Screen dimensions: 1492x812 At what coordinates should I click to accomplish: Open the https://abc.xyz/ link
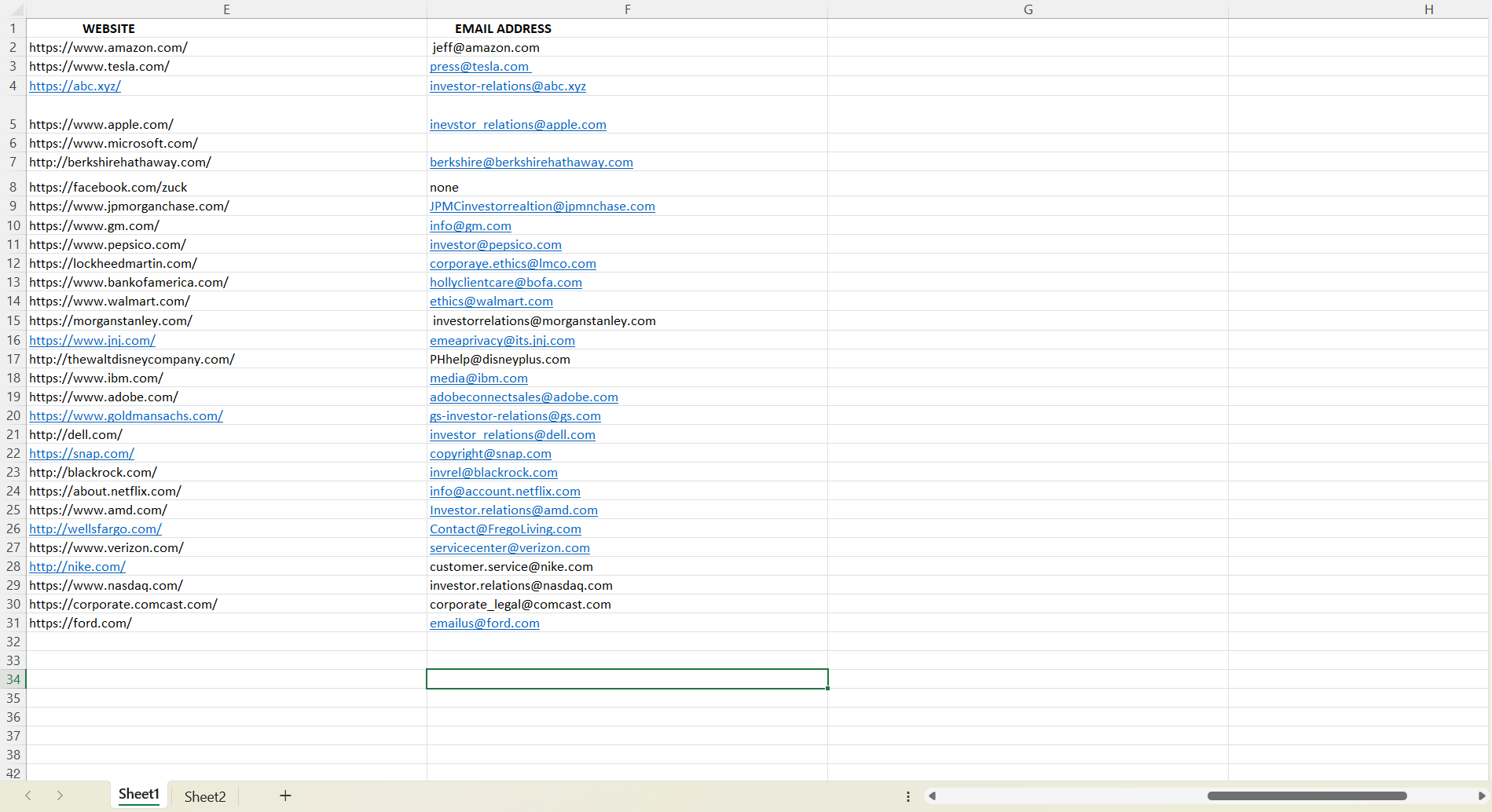point(75,86)
